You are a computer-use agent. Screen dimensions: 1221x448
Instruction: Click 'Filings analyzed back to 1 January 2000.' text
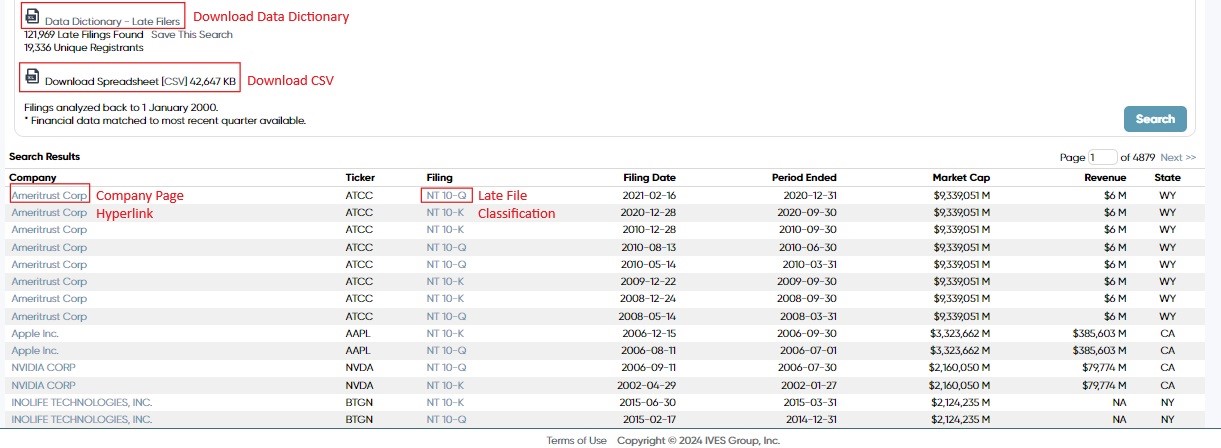click(121, 107)
